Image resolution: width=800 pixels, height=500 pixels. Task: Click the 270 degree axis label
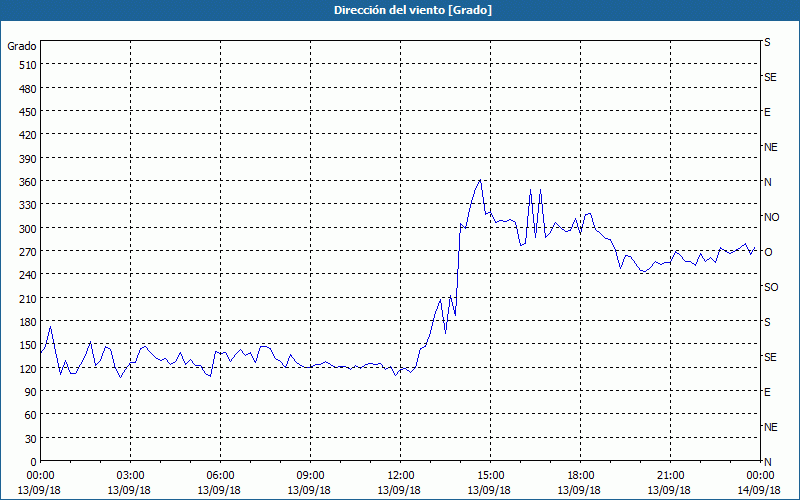[28, 252]
